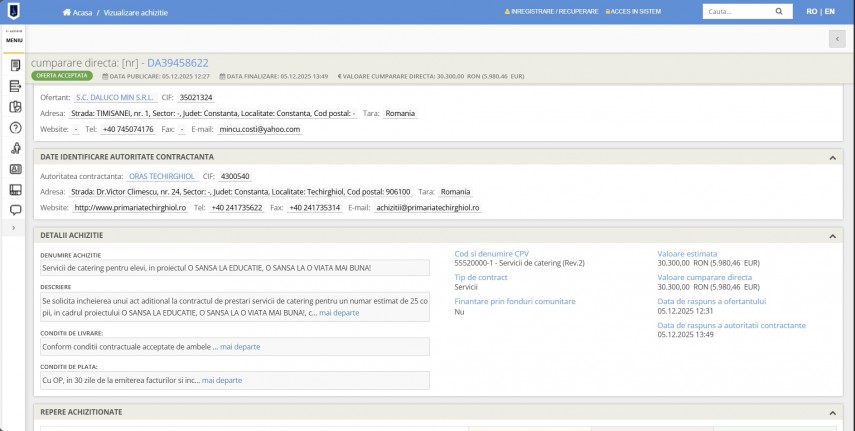Click the help question mark sidebar icon
This screenshot has width=855, height=431.
(x=15, y=127)
